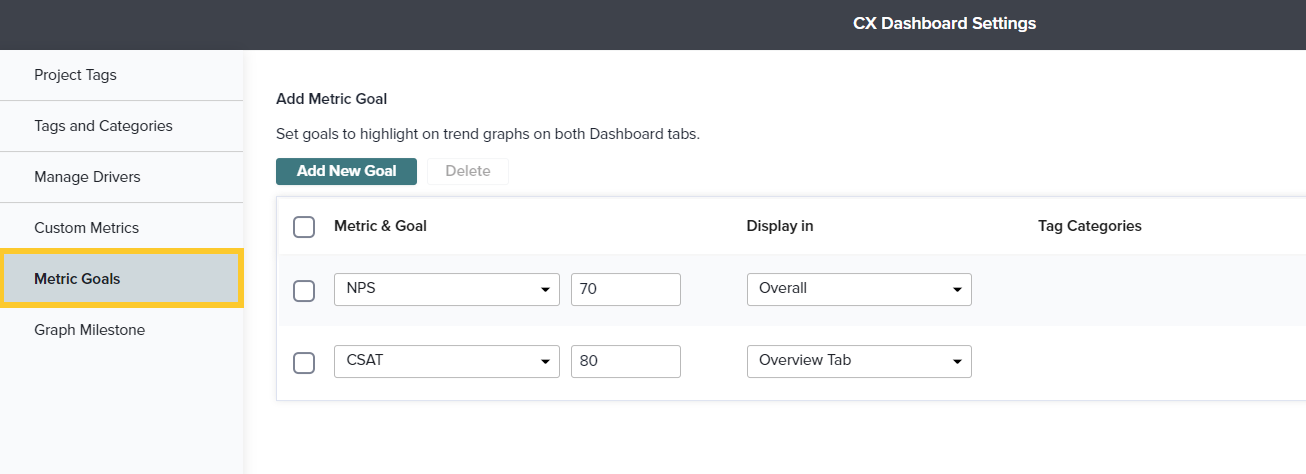Check the CSAT goal row checkbox

point(304,362)
